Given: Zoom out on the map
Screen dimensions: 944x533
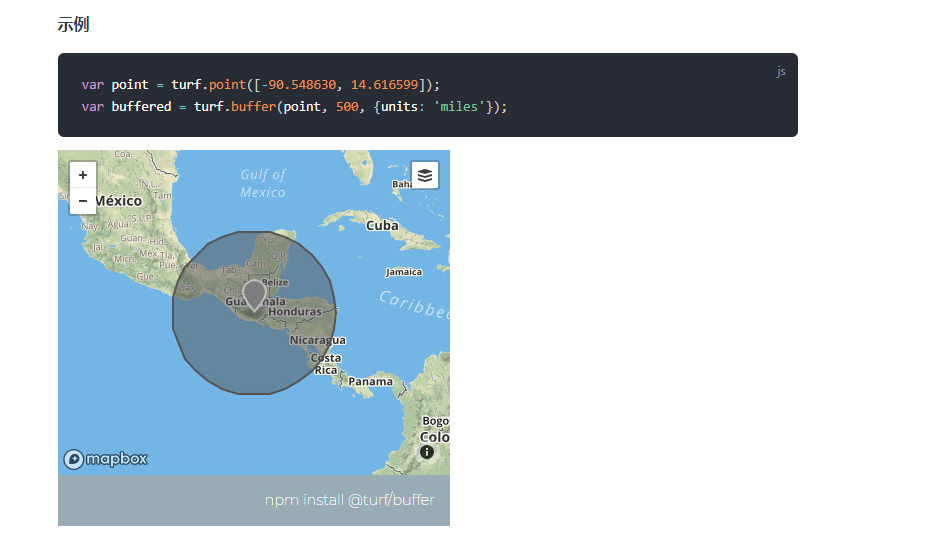Looking at the screenshot, I should [82, 201].
